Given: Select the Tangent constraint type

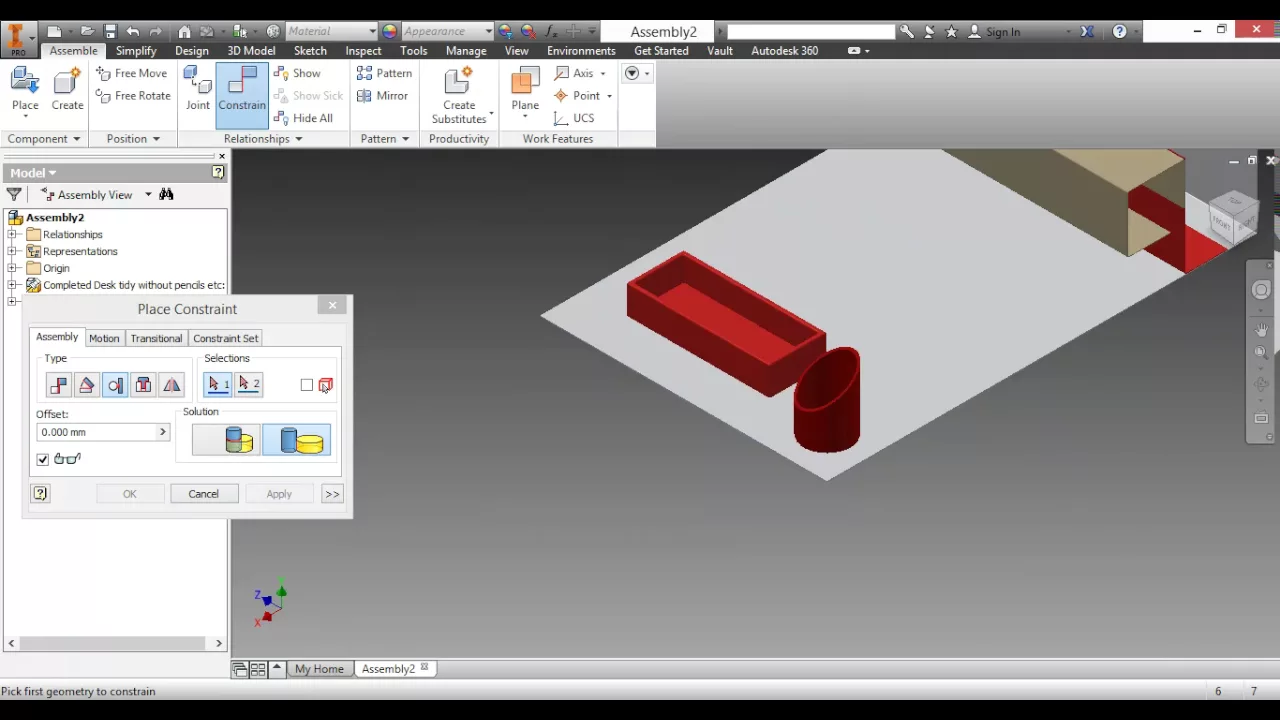Looking at the screenshot, I should [115, 385].
